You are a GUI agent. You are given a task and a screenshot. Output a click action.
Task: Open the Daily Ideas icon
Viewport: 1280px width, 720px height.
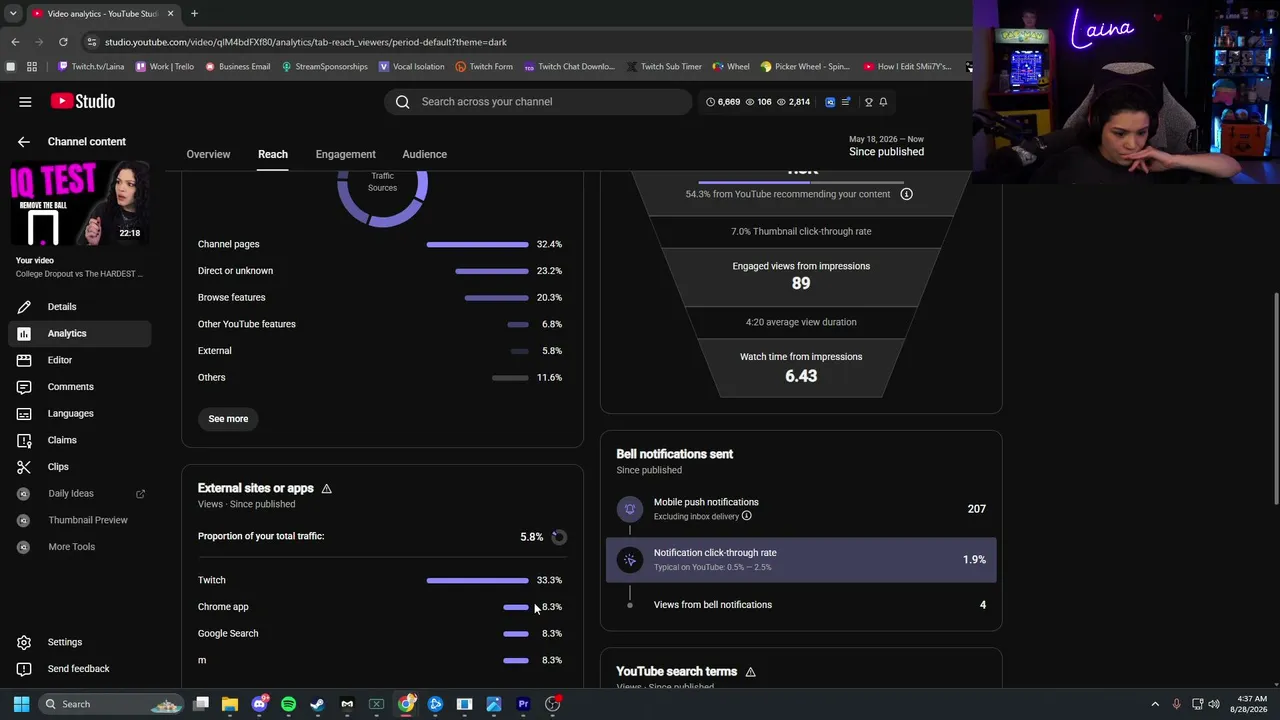click(x=24, y=494)
